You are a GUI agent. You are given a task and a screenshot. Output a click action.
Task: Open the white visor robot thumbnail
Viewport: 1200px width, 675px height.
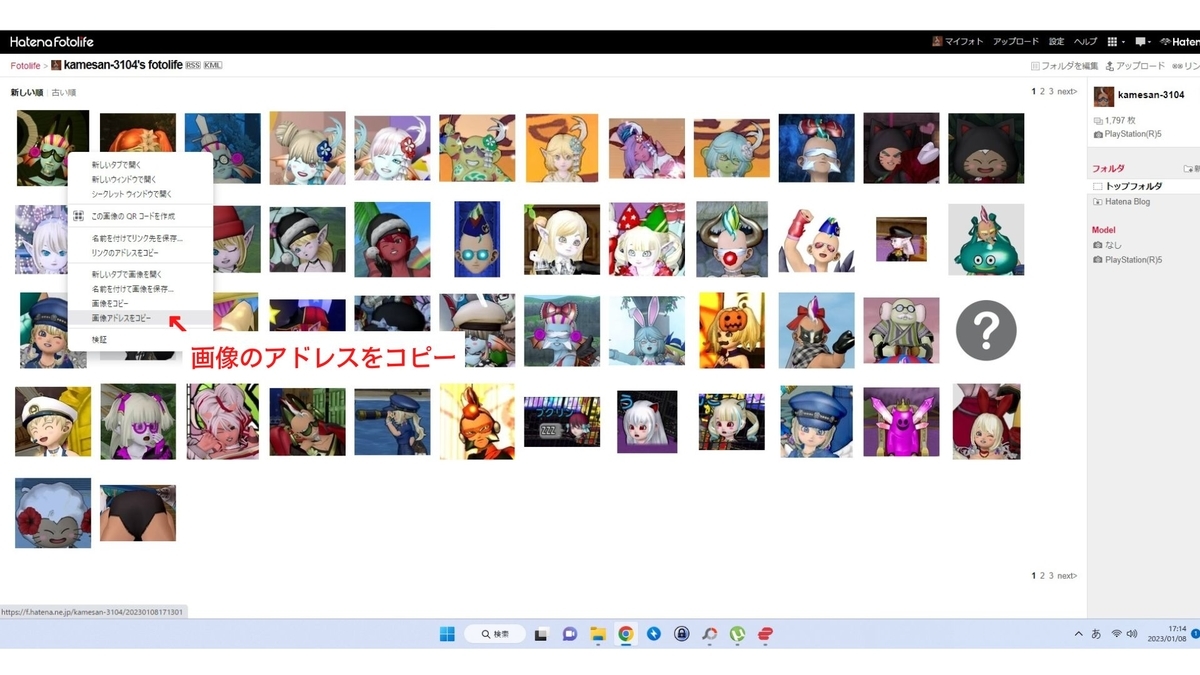816,148
